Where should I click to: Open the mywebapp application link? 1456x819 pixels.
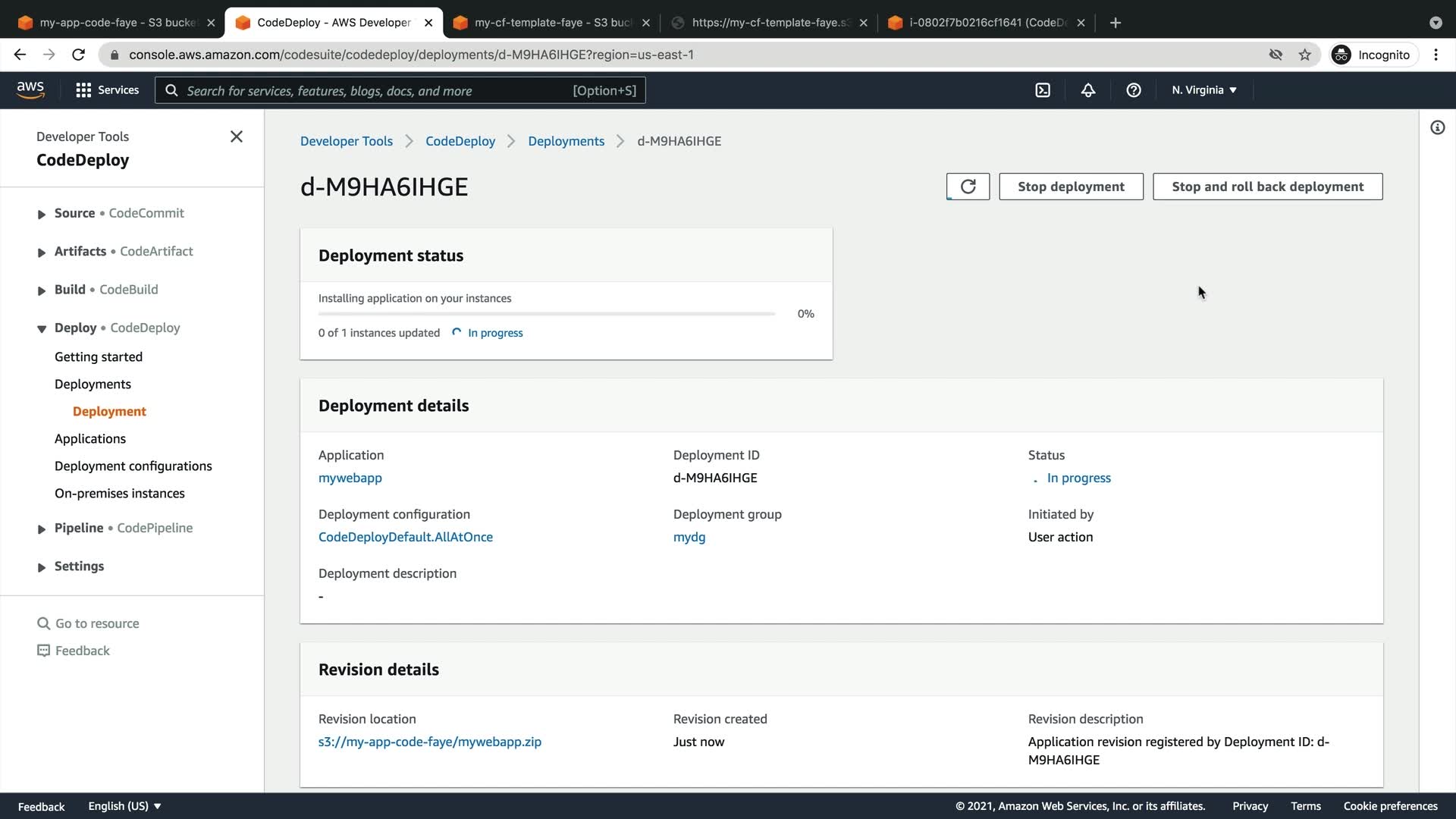pos(350,478)
